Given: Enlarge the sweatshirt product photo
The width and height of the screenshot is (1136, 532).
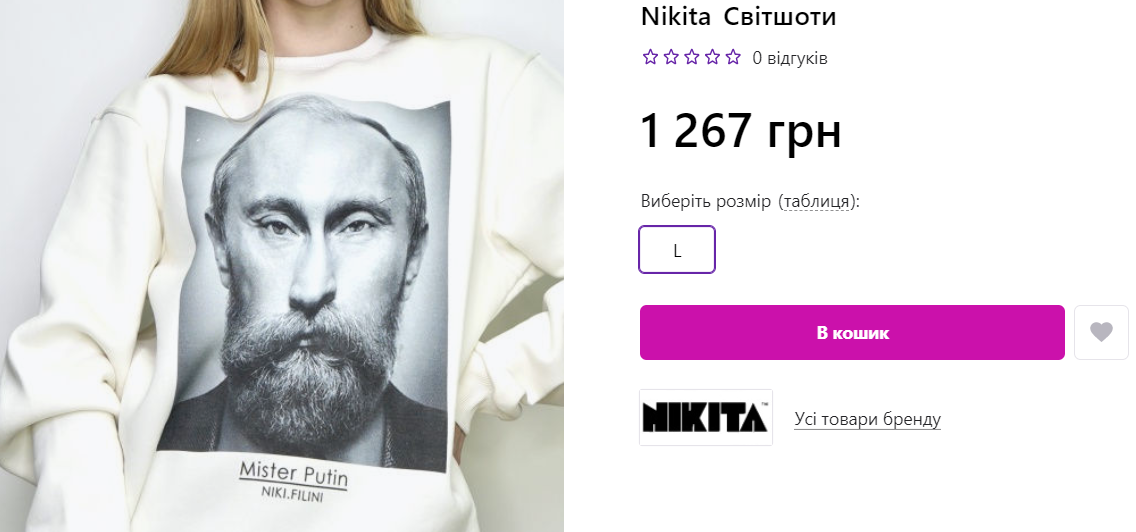Looking at the screenshot, I should 282,266.
